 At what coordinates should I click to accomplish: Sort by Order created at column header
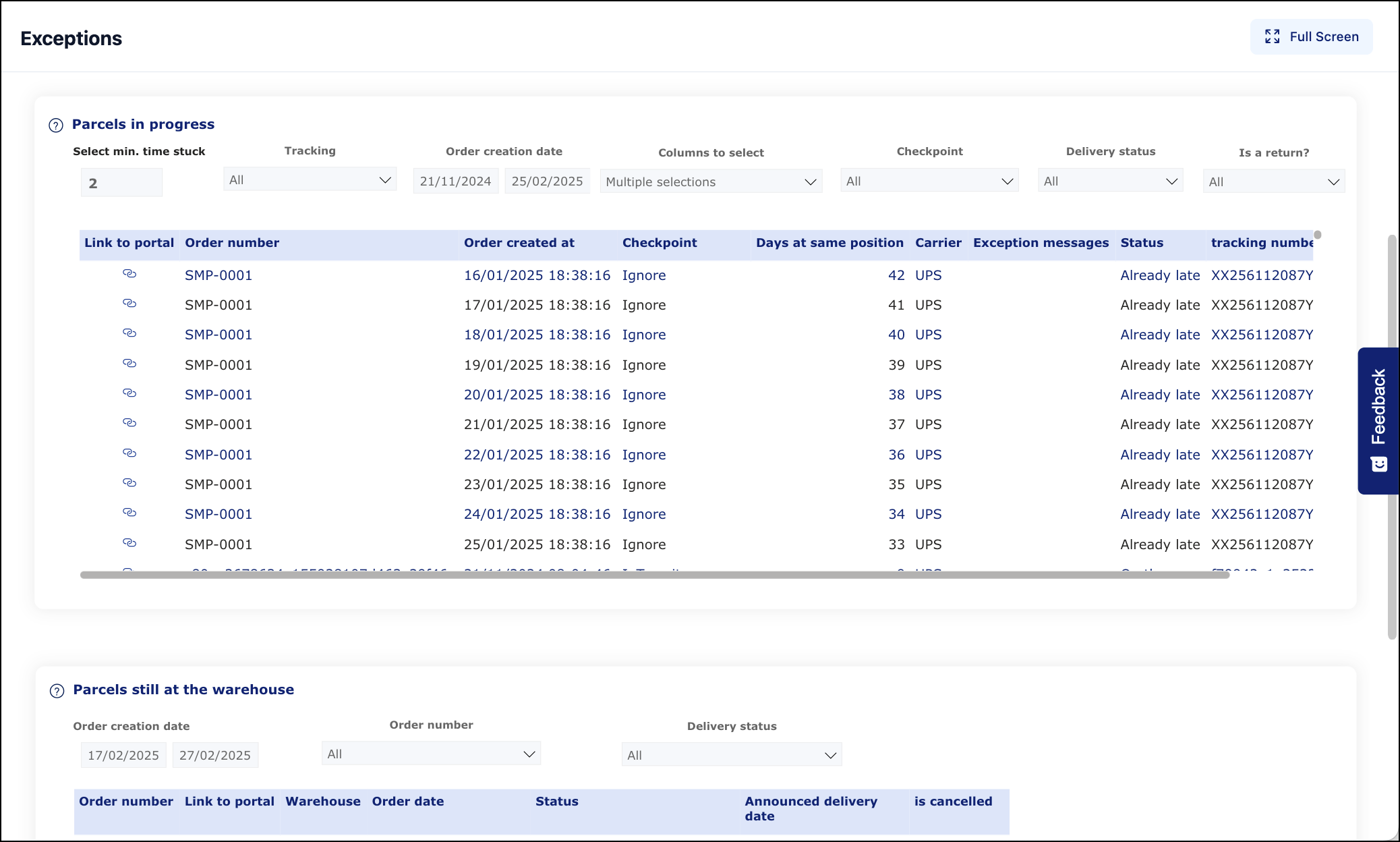point(519,243)
